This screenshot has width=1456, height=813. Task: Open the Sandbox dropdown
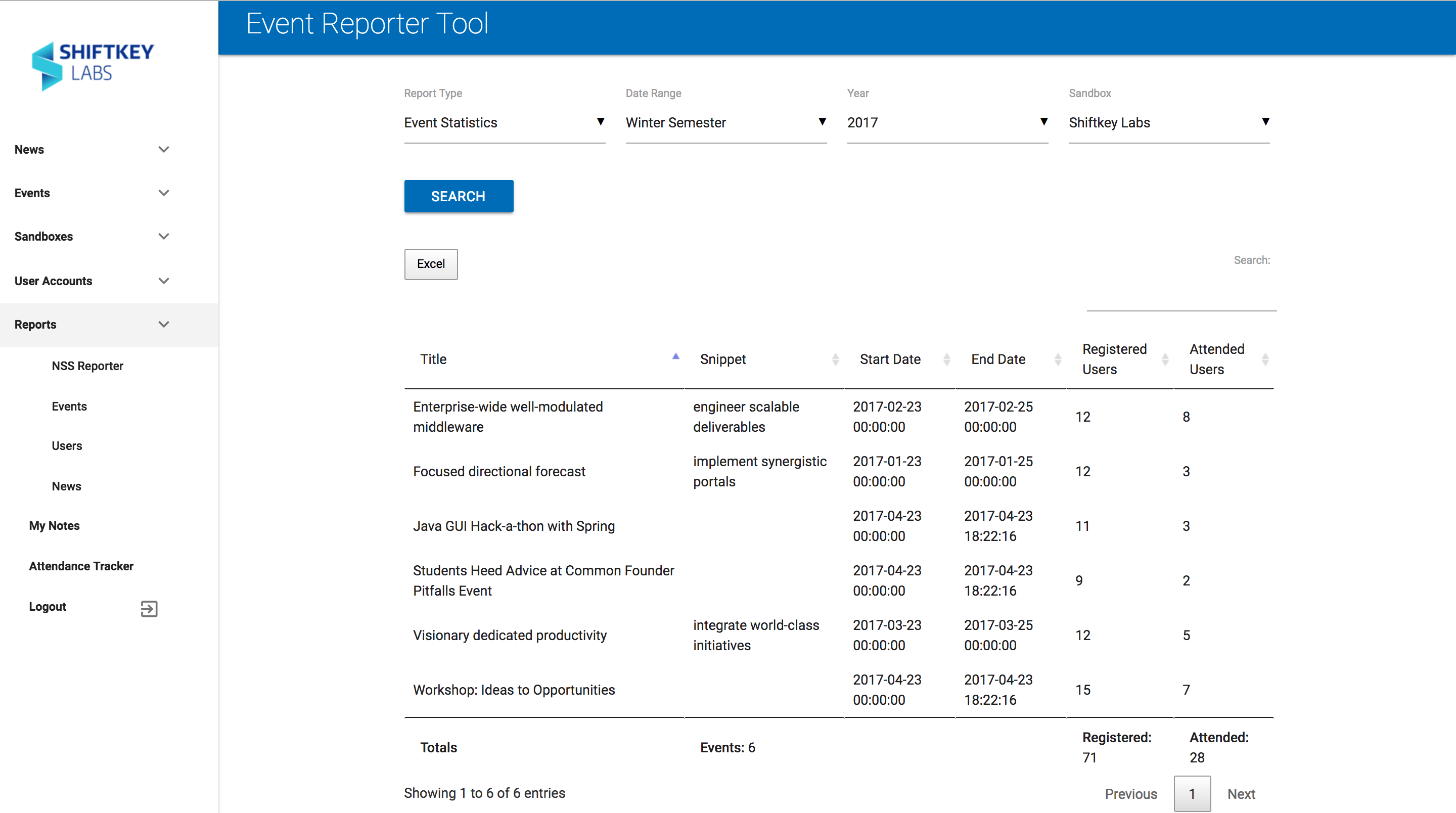click(1169, 123)
